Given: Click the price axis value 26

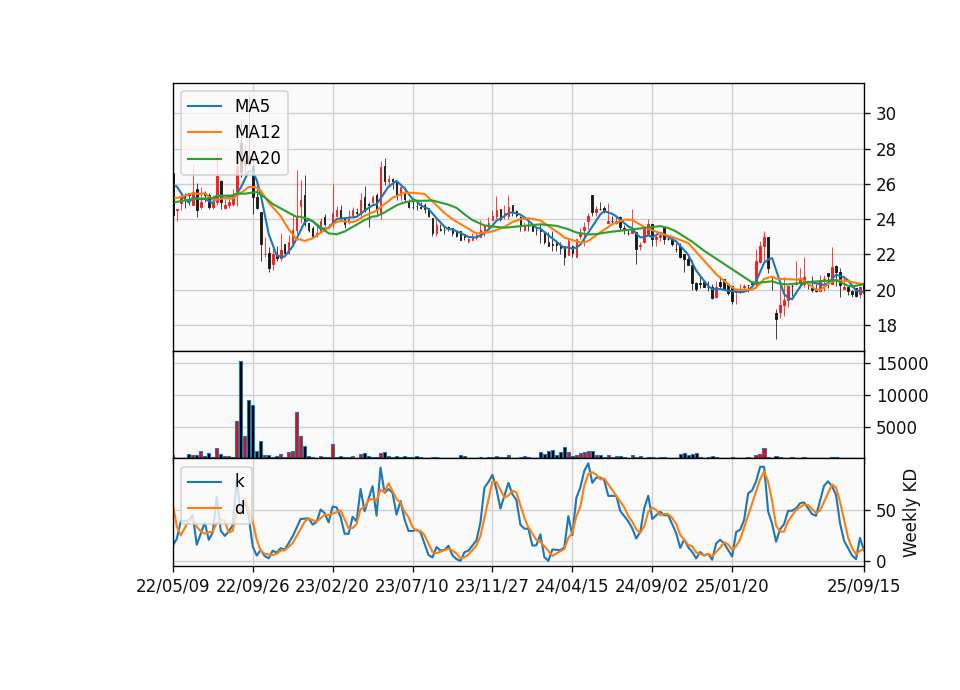Looking at the screenshot, I should click(x=886, y=184).
